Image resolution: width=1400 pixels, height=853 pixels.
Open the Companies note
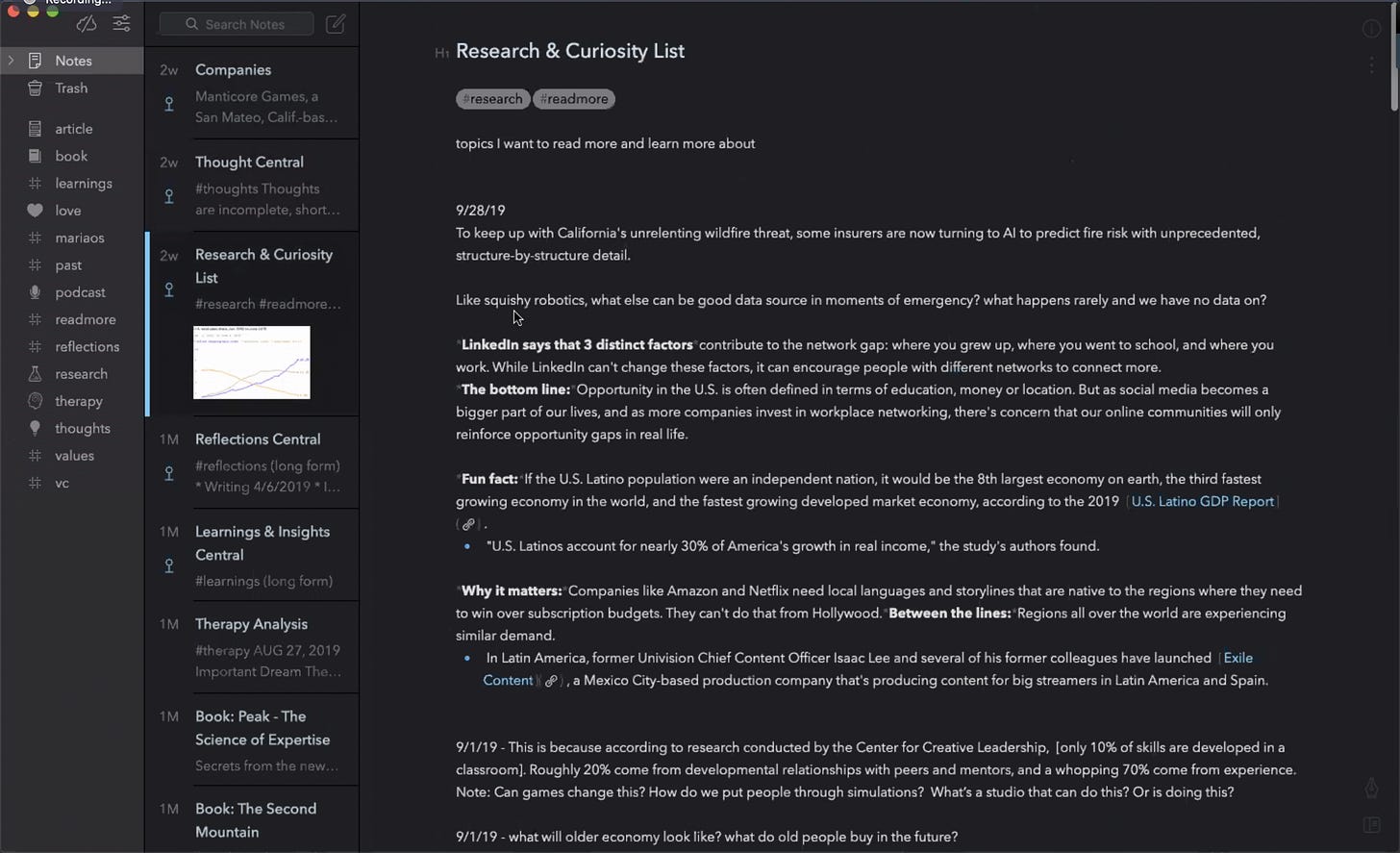coord(252,92)
